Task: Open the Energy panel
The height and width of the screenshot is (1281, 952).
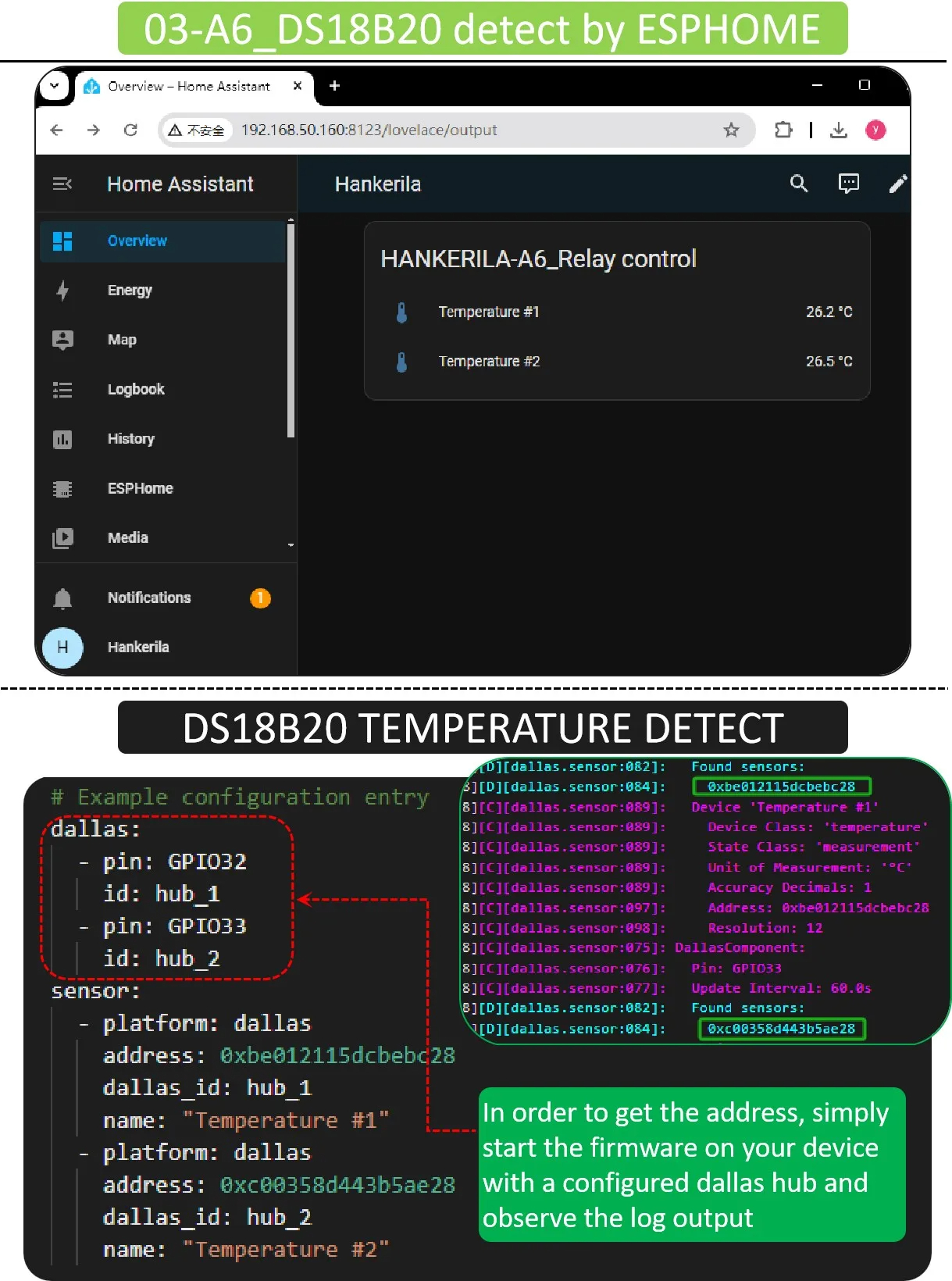Action: [x=162, y=290]
